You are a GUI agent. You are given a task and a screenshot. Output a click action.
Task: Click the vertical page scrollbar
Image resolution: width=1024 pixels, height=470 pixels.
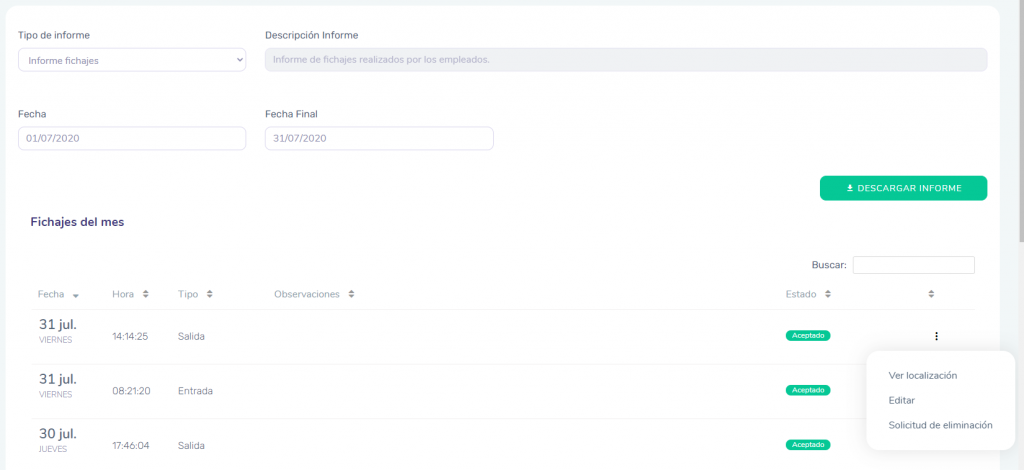(1019, 120)
